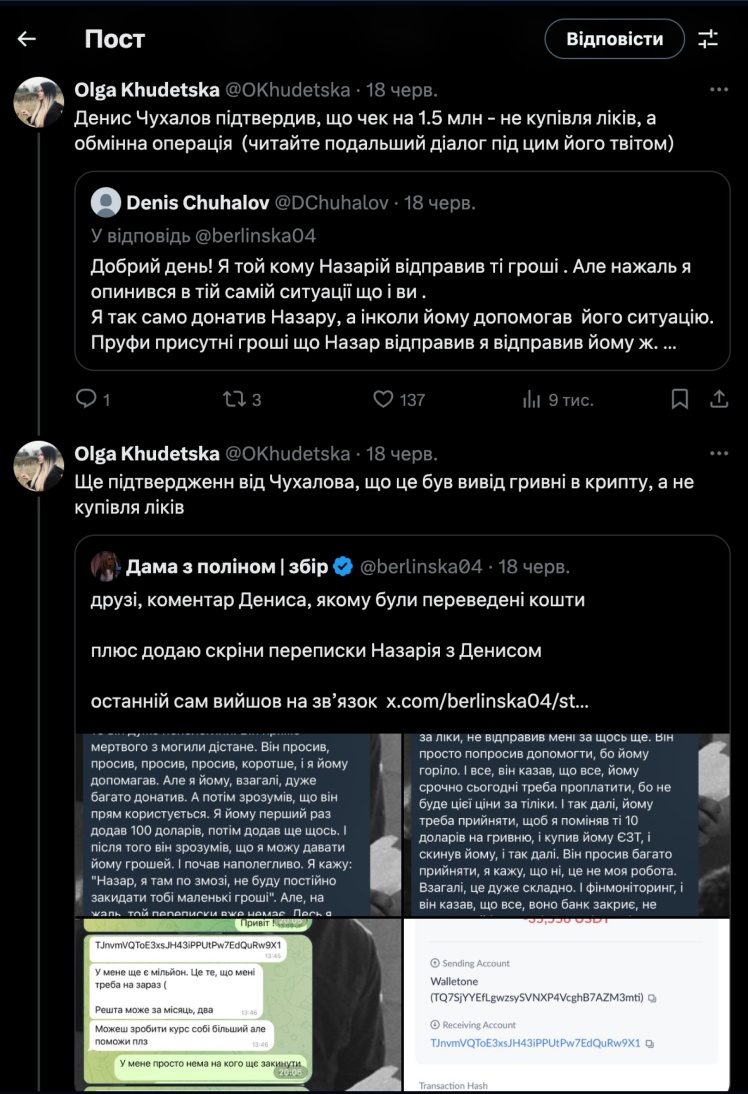Bookmark the first post

point(679,399)
